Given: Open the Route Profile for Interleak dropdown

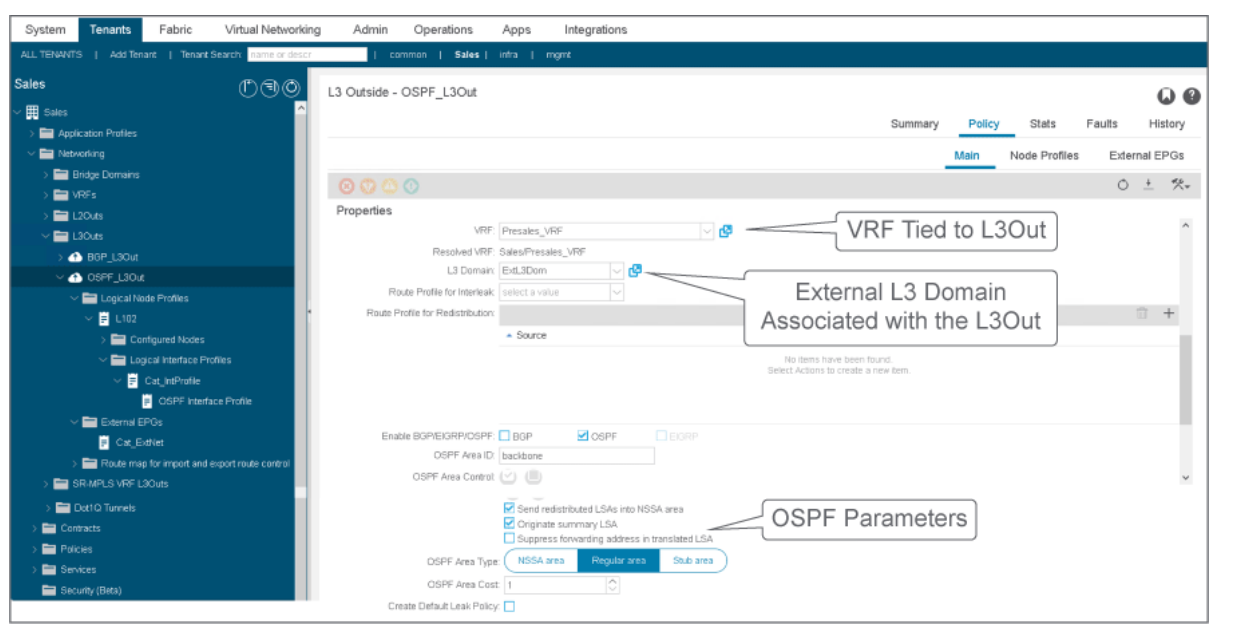Looking at the screenshot, I should point(617,292).
